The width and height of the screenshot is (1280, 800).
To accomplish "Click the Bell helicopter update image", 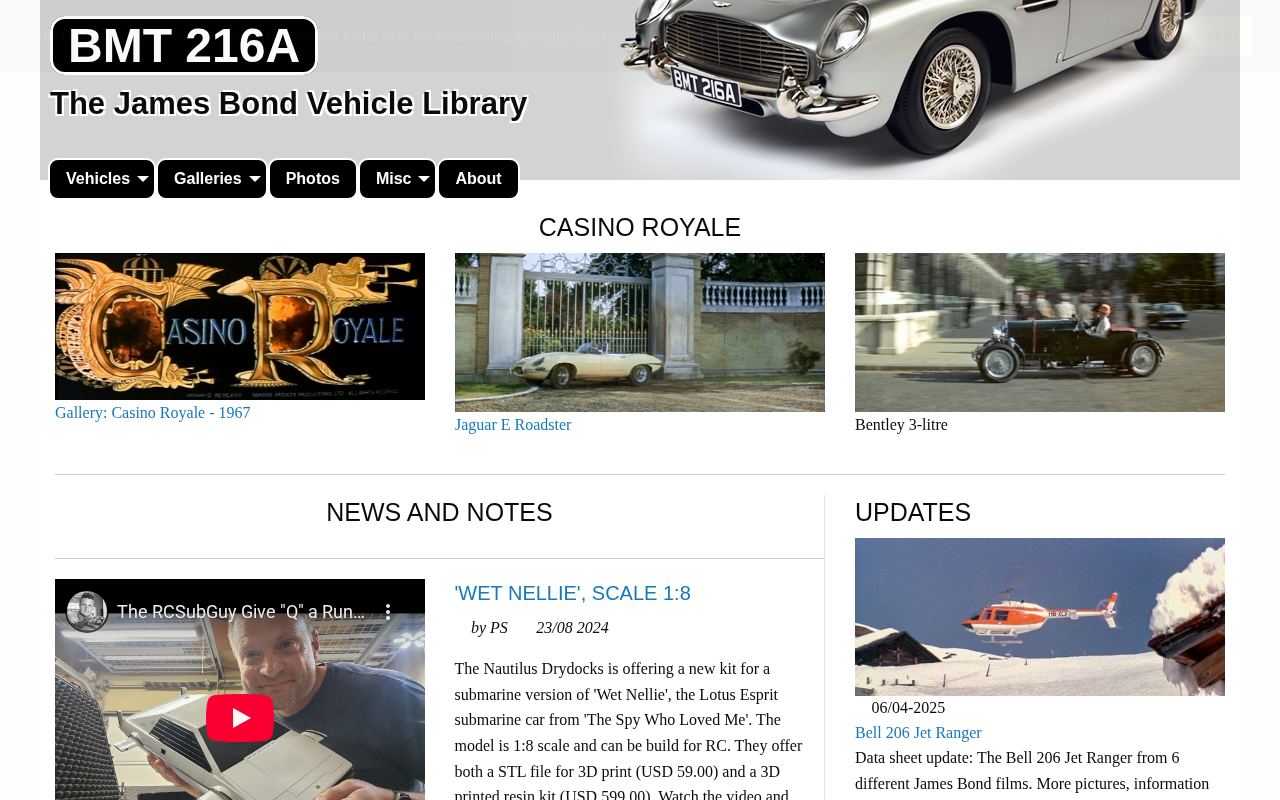I will (x=1040, y=617).
